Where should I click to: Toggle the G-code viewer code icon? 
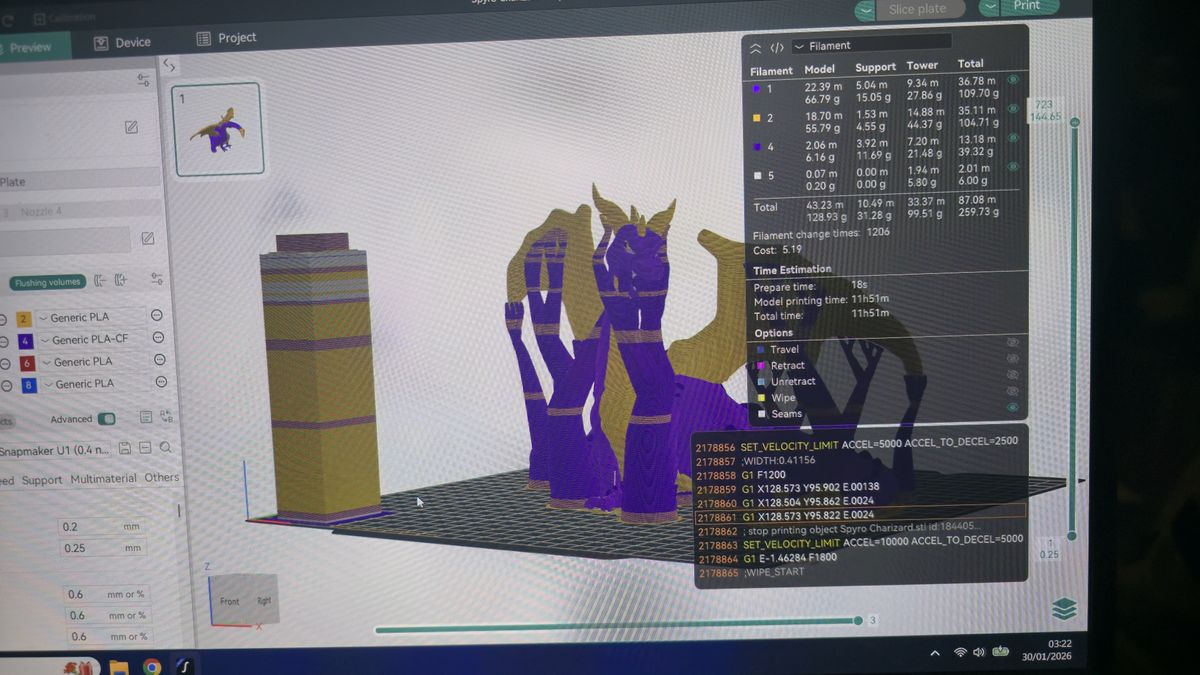point(776,47)
